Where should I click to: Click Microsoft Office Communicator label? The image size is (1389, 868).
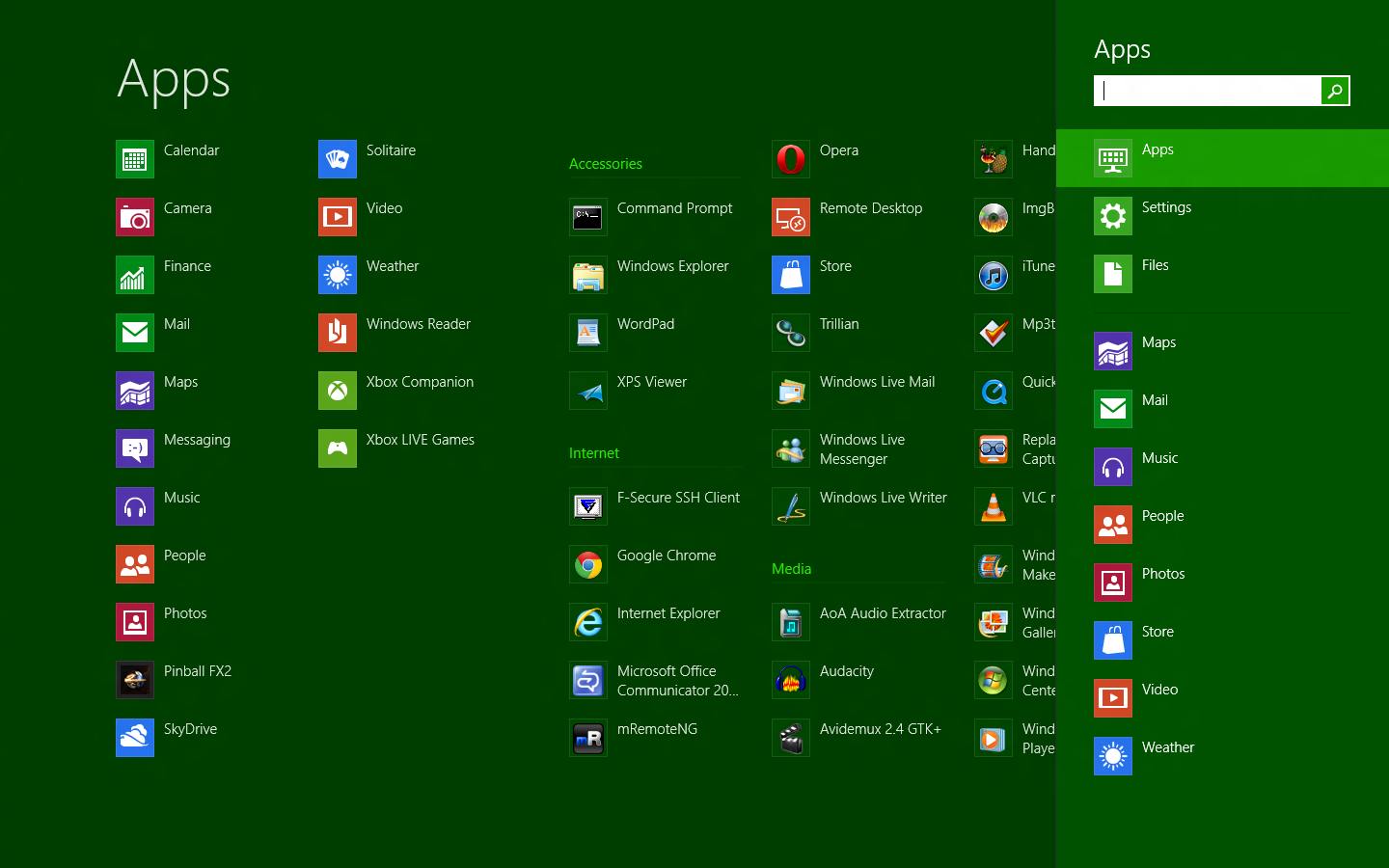pos(678,681)
